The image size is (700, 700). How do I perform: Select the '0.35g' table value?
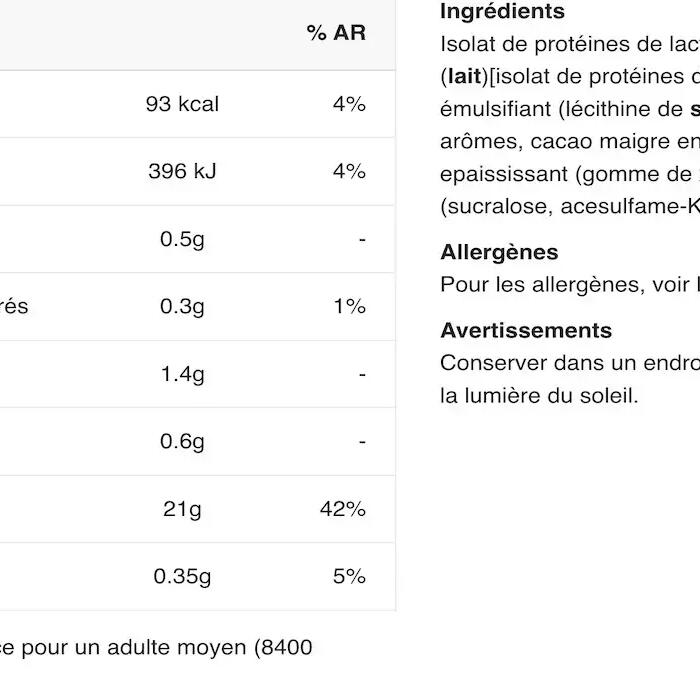click(182, 576)
